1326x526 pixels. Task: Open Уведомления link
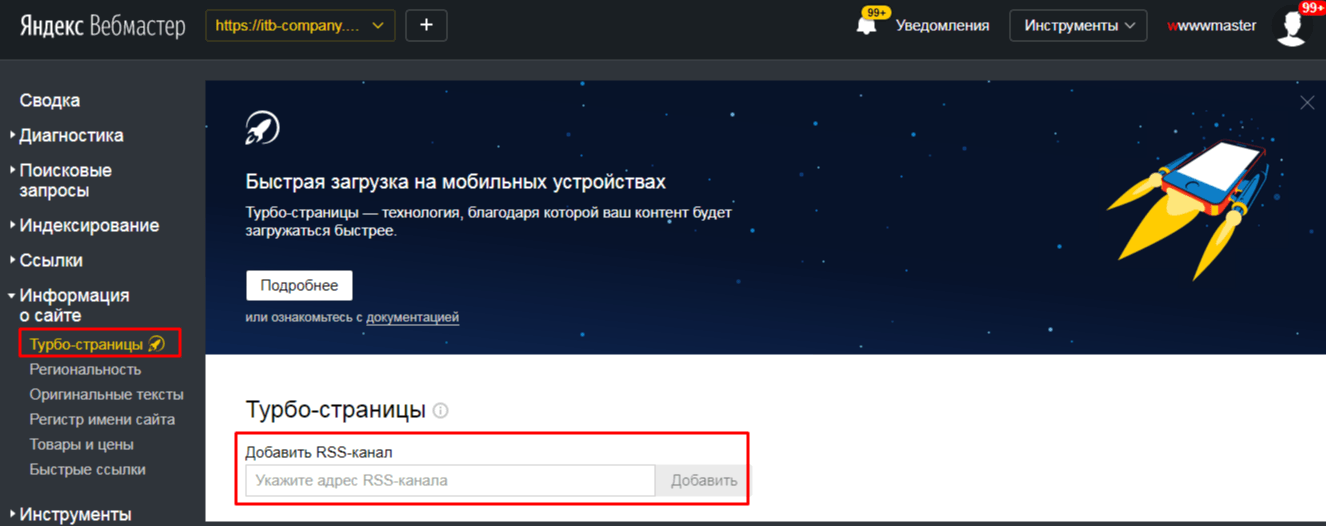942,26
